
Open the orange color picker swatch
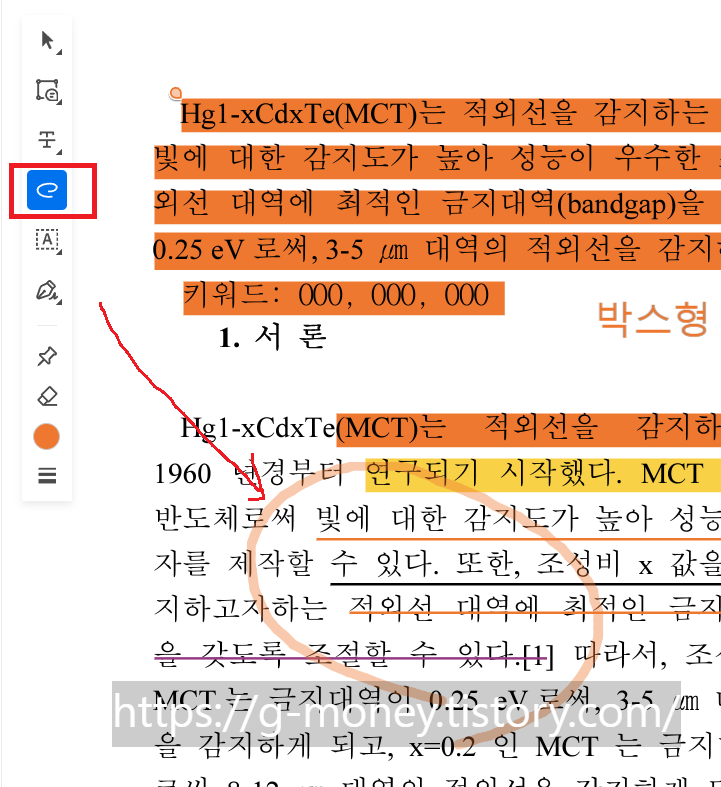pyautogui.click(x=47, y=436)
